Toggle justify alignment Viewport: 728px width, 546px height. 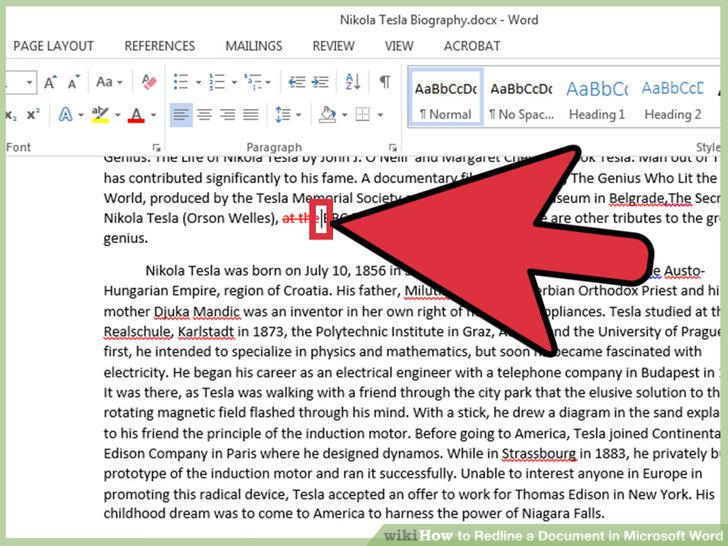tap(251, 115)
